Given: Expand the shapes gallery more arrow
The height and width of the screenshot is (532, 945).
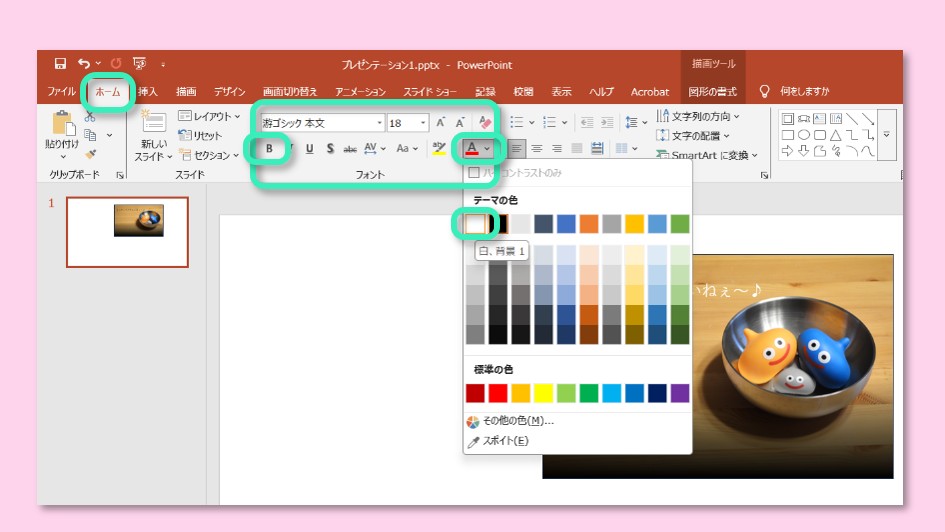Looking at the screenshot, I should (887, 135).
